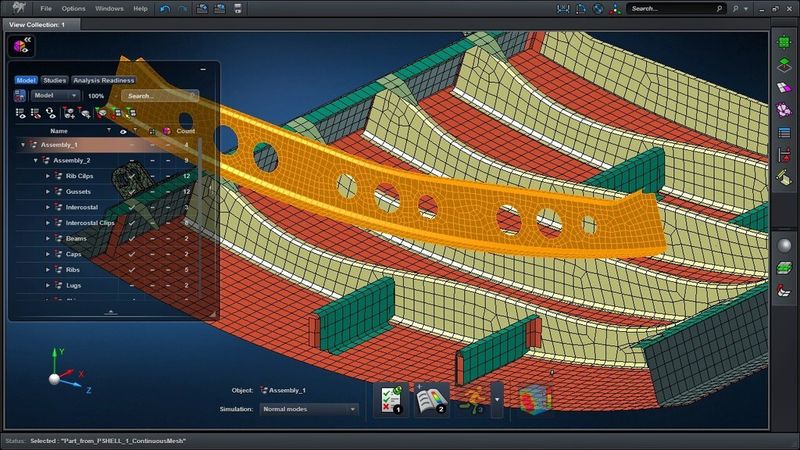This screenshot has height=450, width=800.
Task: Click the green plane layer icon in the right sidebar
Action: (784, 65)
